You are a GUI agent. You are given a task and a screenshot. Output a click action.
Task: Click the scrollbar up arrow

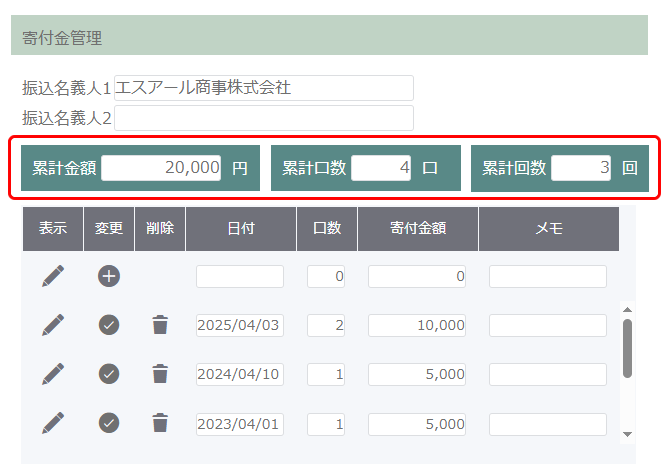(x=627, y=310)
